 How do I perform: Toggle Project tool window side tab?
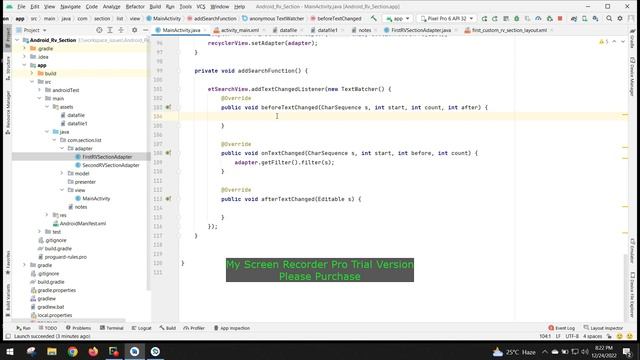tap(8, 38)
